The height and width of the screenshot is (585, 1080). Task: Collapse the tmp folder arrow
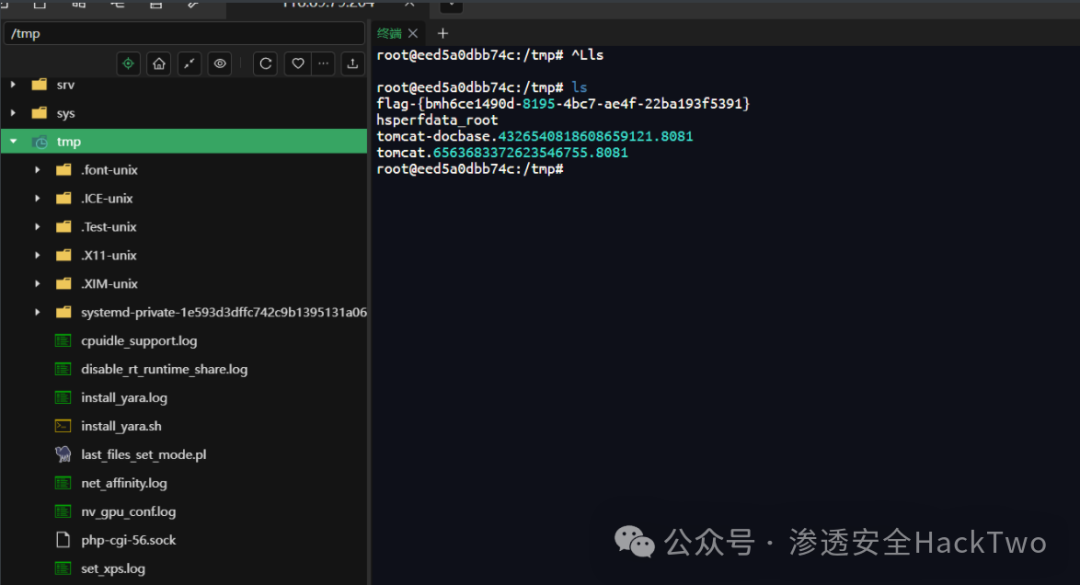[13, 141]
